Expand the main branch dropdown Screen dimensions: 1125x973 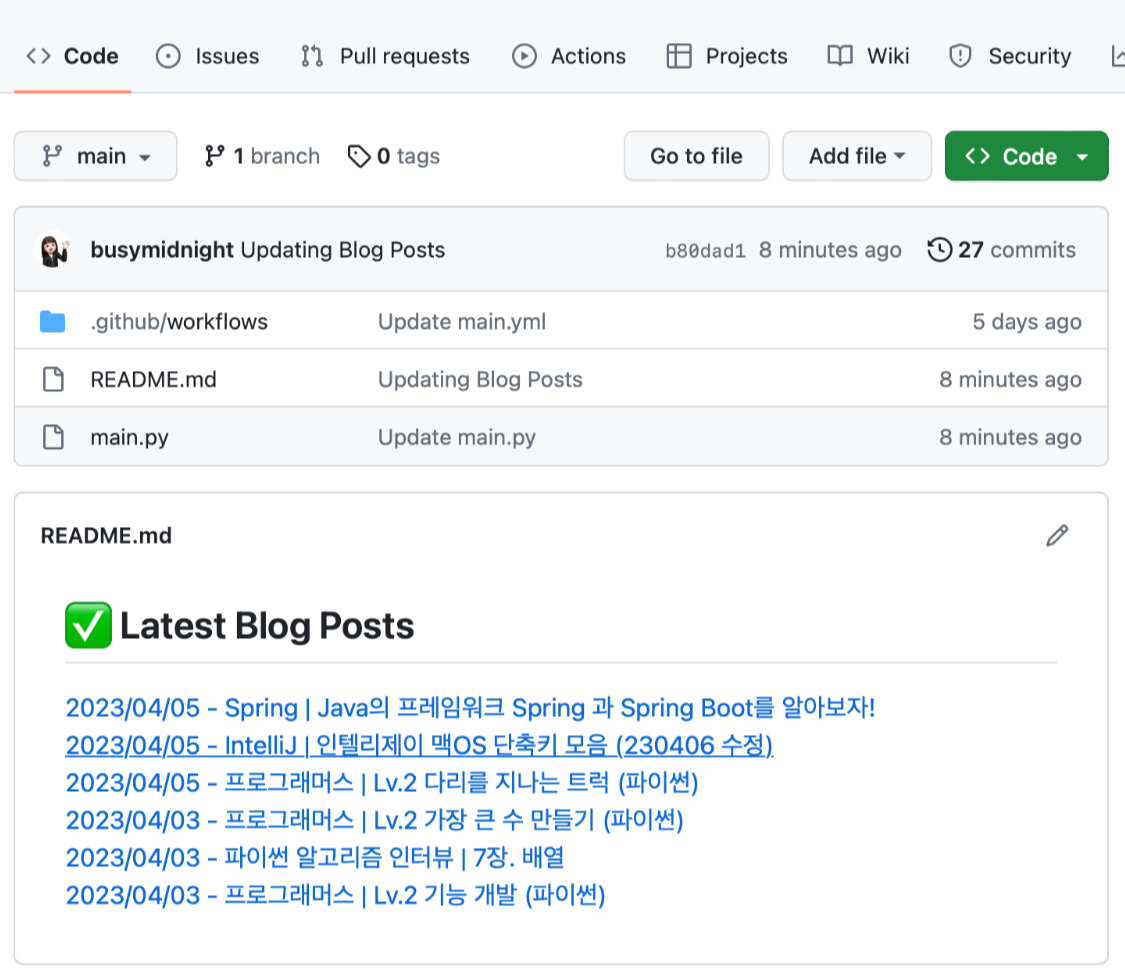click(x=95, y=156)
